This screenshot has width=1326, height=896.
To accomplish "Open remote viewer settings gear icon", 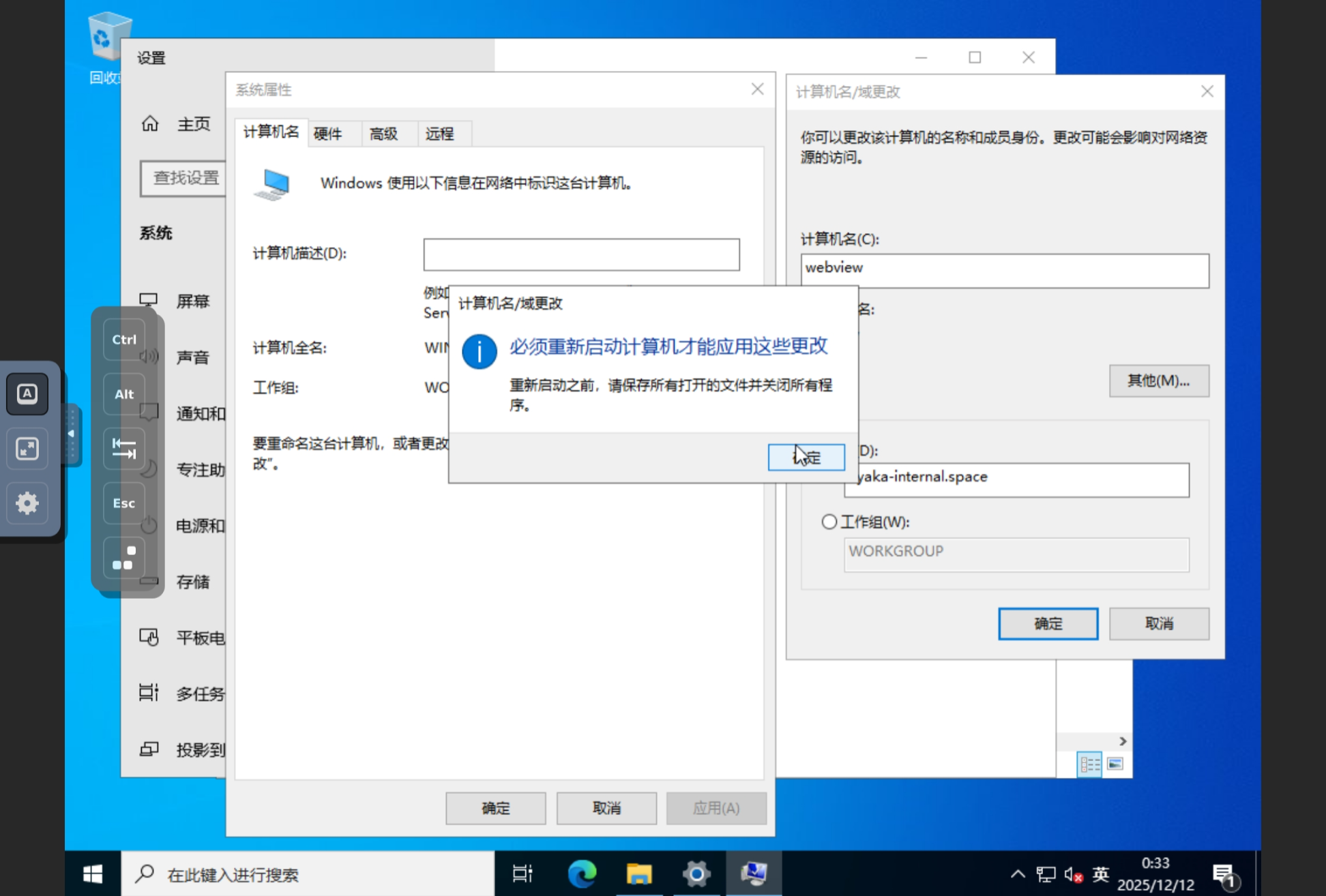I will 27,503.
